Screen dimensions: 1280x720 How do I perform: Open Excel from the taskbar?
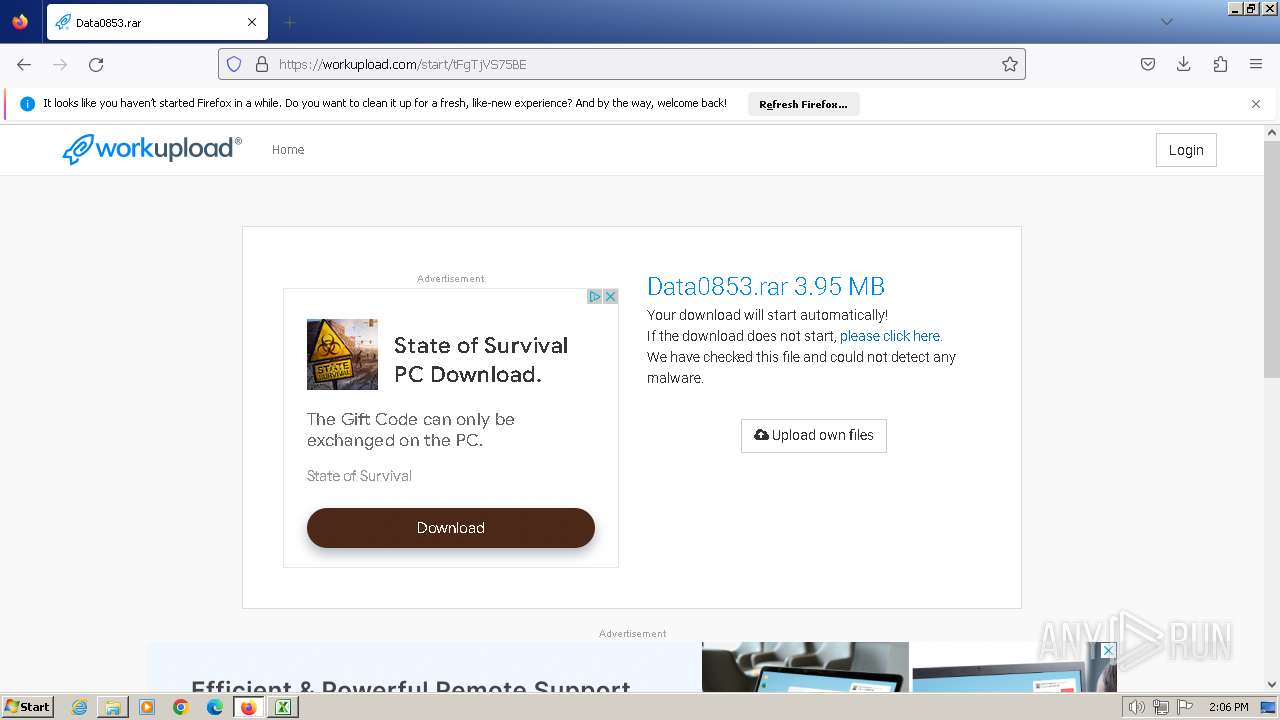(x=282, y=707)
